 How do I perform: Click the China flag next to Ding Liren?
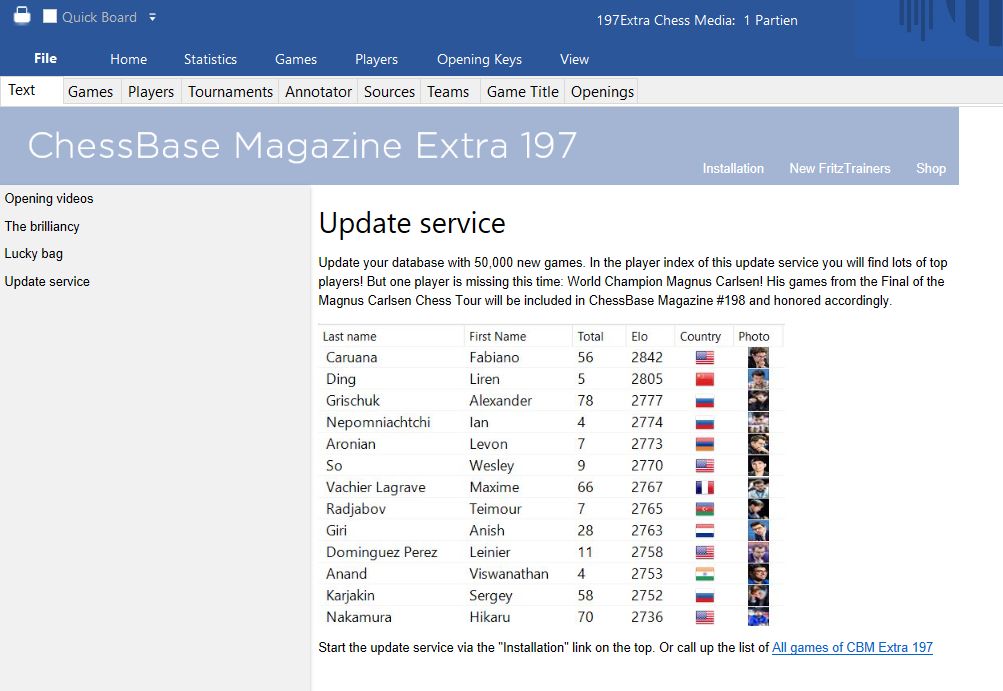pos(704,379)
